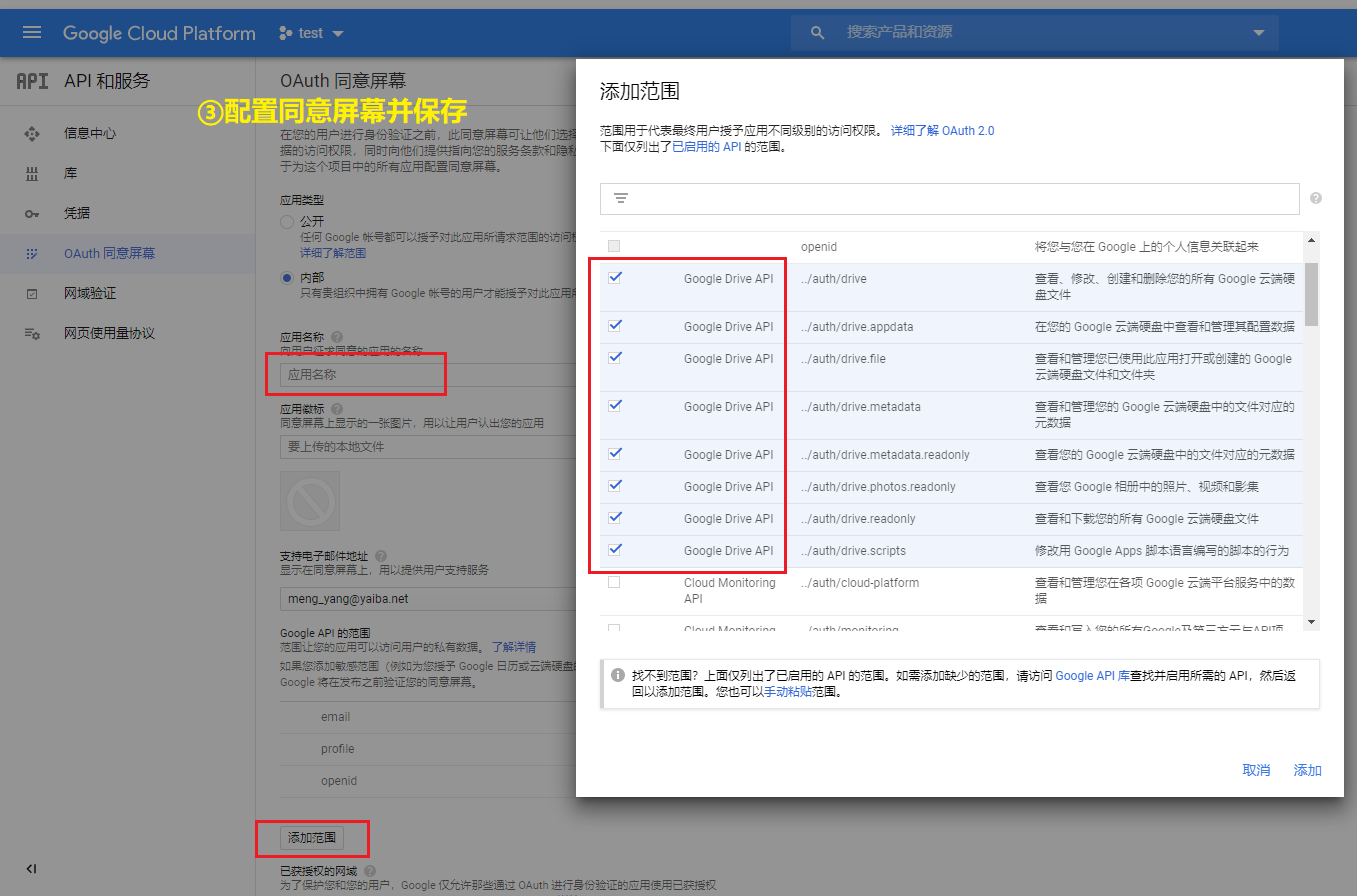This screenshot has width=1357, height=896.
Task: Open the test project selector dropdown
Action: pos(311,31)
